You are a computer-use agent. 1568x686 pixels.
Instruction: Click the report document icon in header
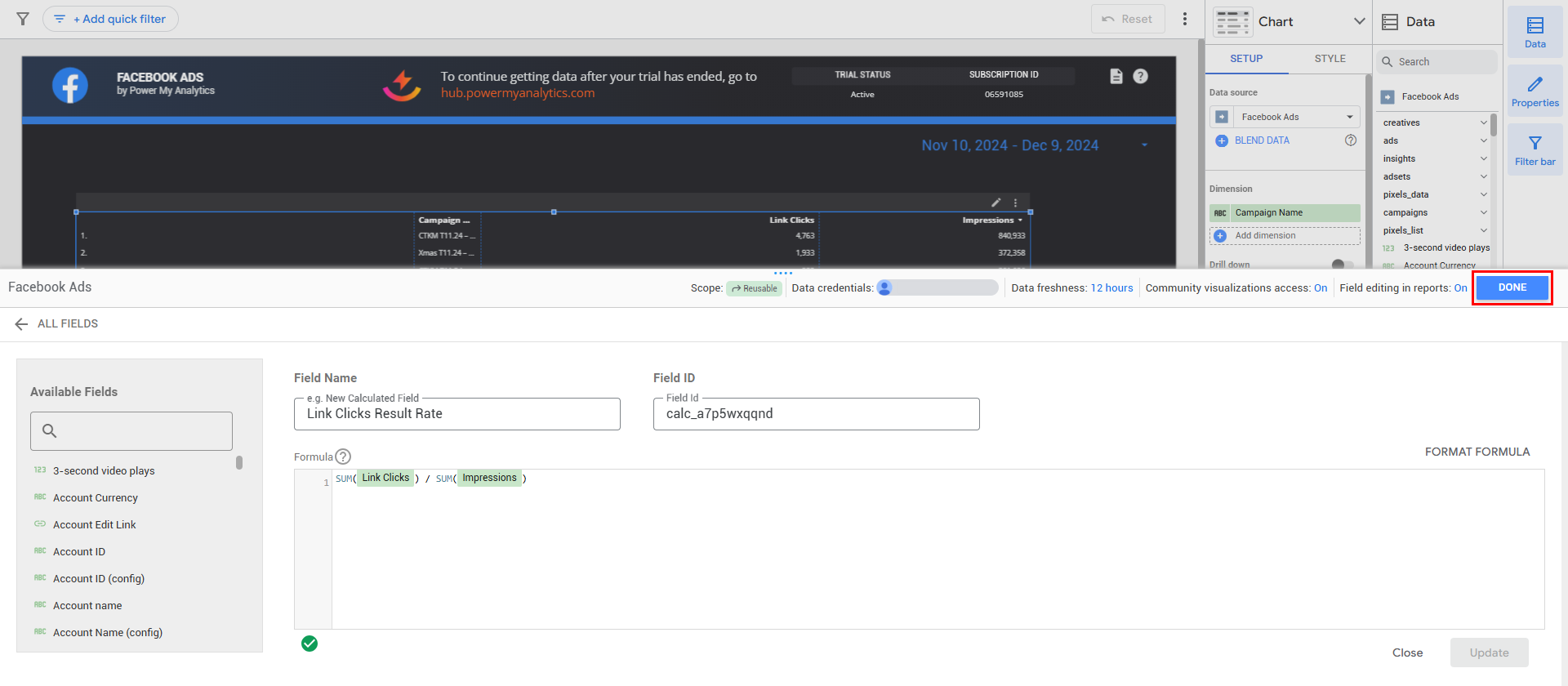point(1116,76)
